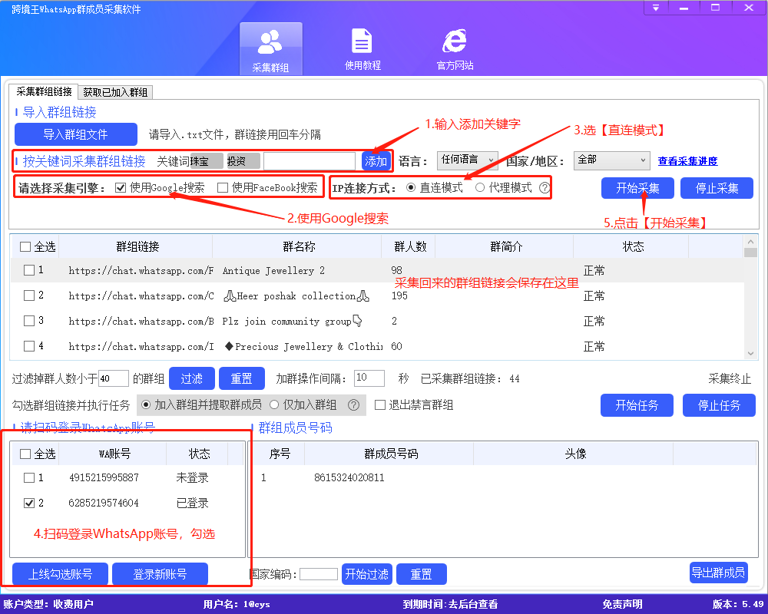Click the 未登录 status of account 1

coord(192,477)
